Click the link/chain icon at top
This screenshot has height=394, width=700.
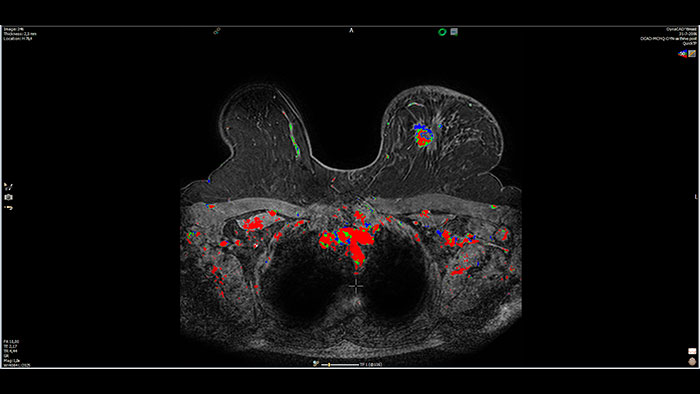[x=217, y=31]
